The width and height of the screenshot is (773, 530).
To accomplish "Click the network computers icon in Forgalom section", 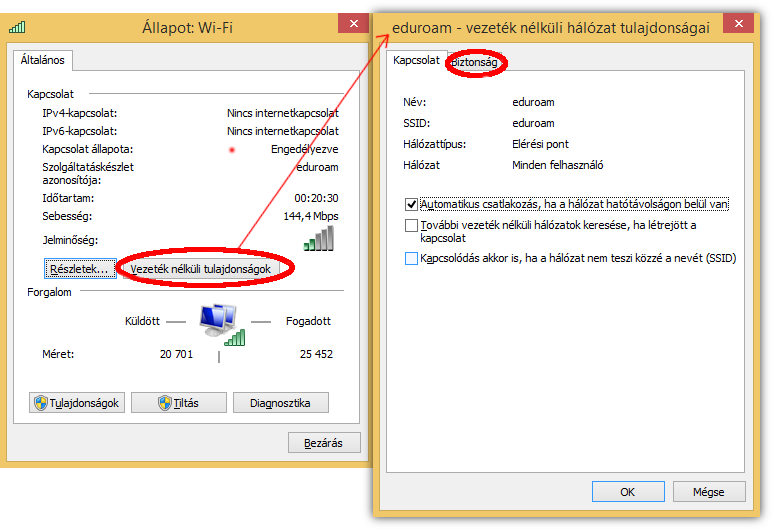I will coord(222,324).
